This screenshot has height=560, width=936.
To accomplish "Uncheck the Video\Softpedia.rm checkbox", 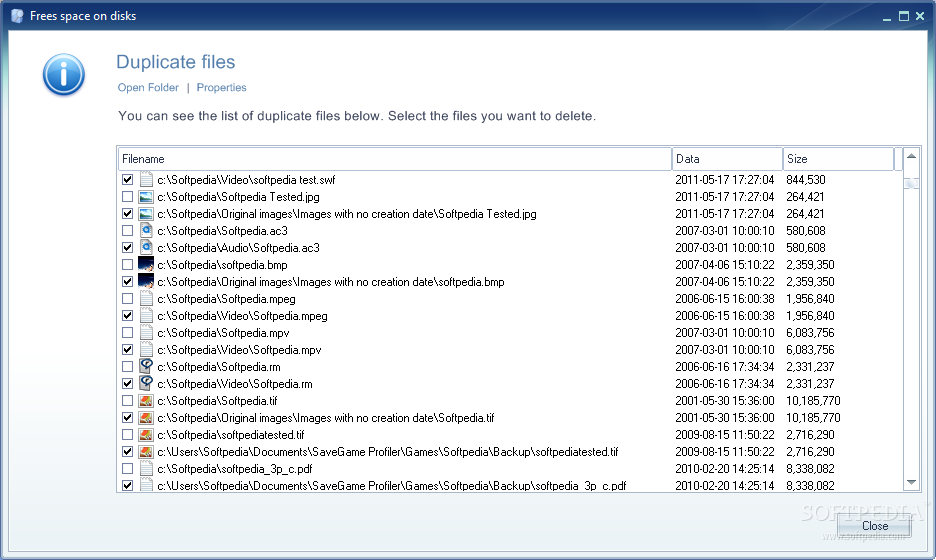I will tap(127, 383).
